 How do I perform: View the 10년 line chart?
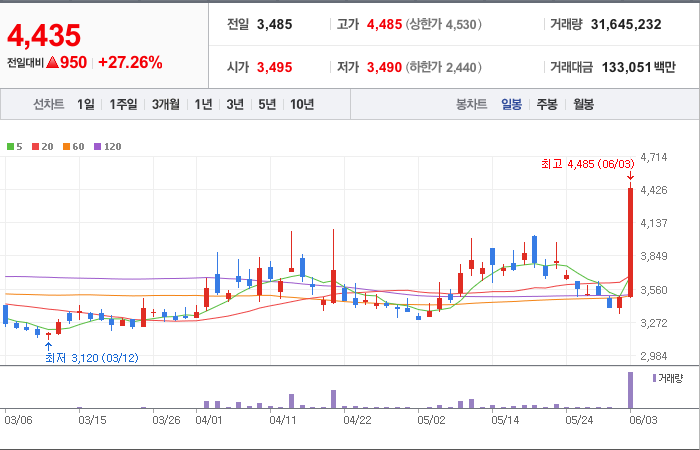[302, 104]
